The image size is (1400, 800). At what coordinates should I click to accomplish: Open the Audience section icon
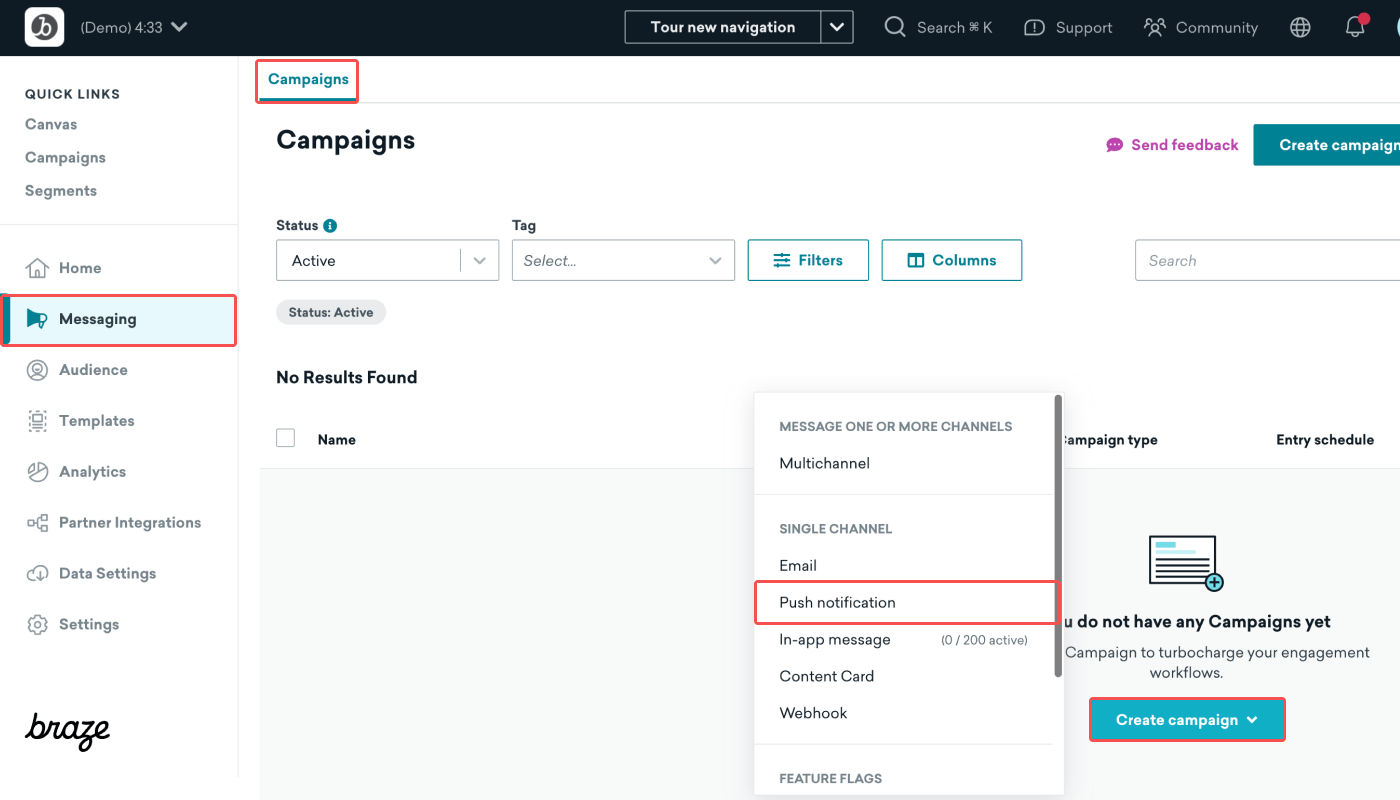pyautogui.click(x=37, y=370)
